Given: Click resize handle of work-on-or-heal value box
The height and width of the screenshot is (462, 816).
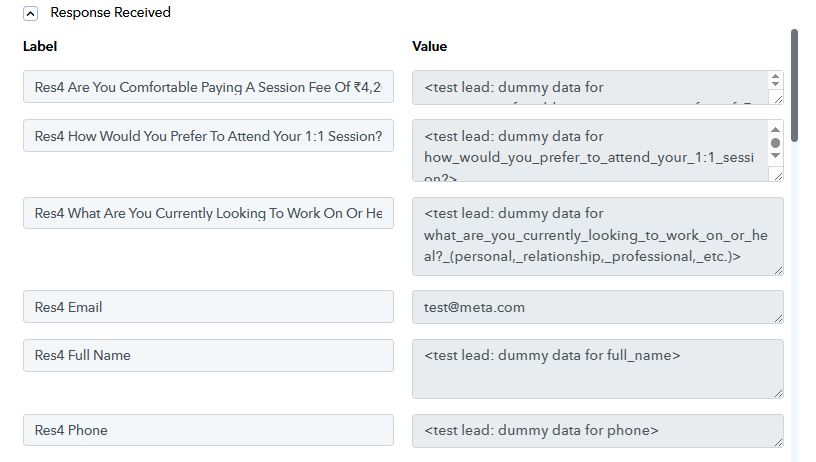Looking at the screenshot, I should [777, 268].
